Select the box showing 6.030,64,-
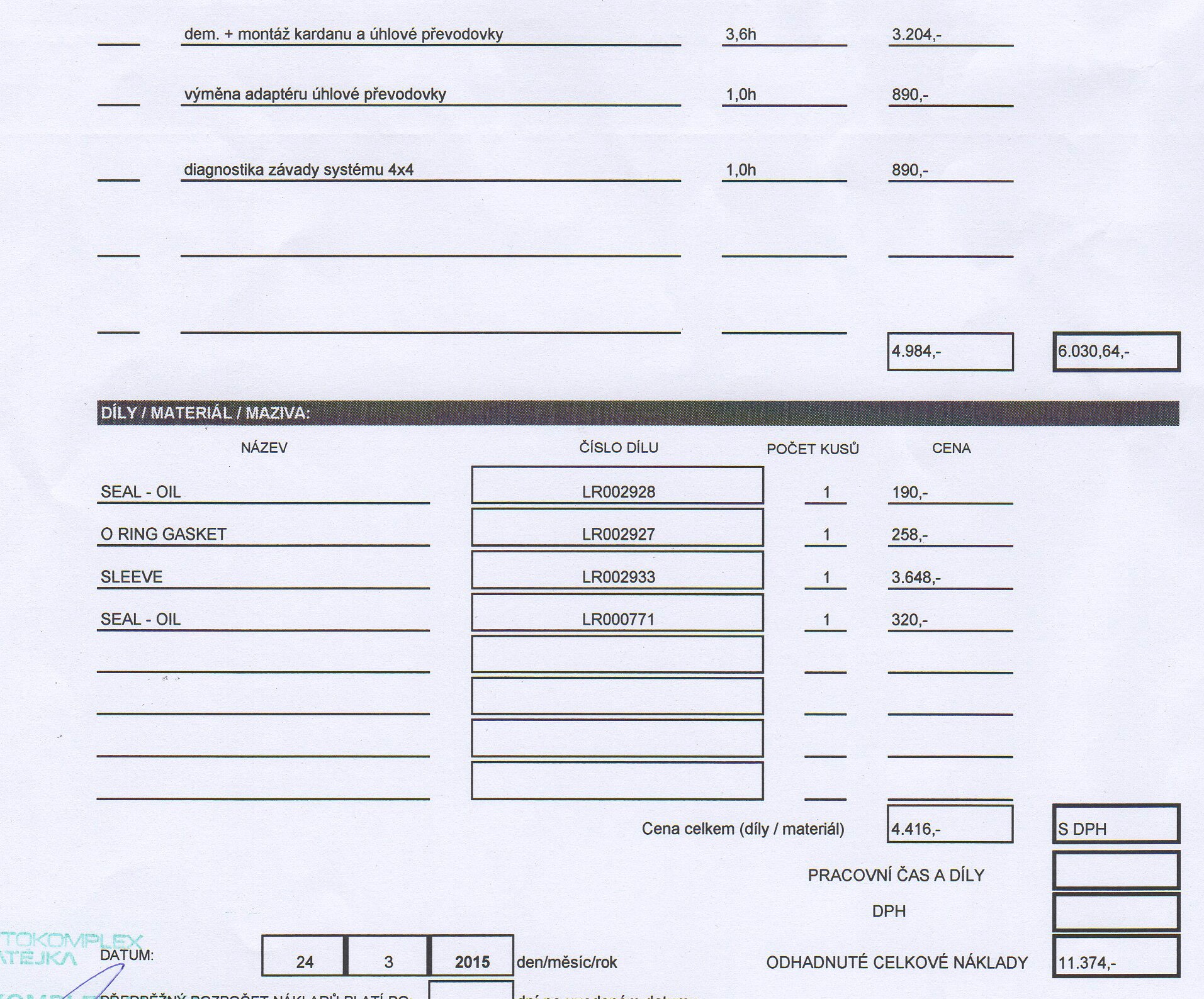 click(1116, 352)
